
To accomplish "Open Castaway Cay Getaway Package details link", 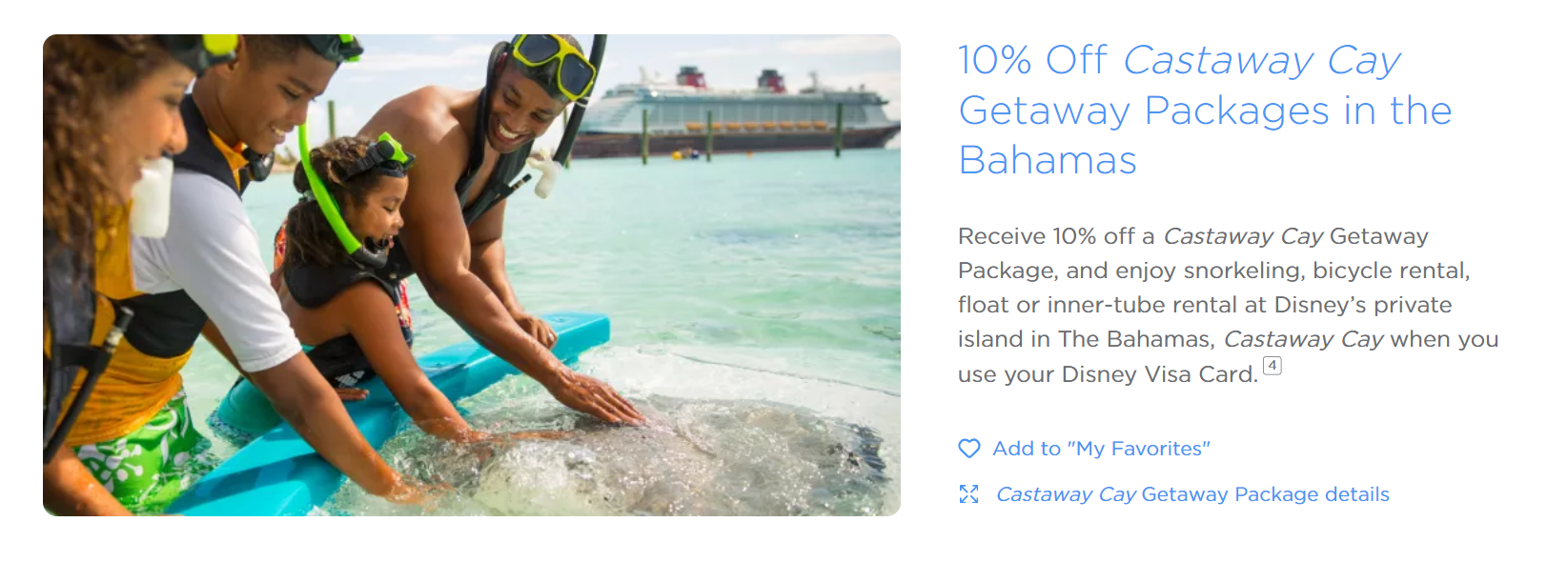I will point(1191,494).
